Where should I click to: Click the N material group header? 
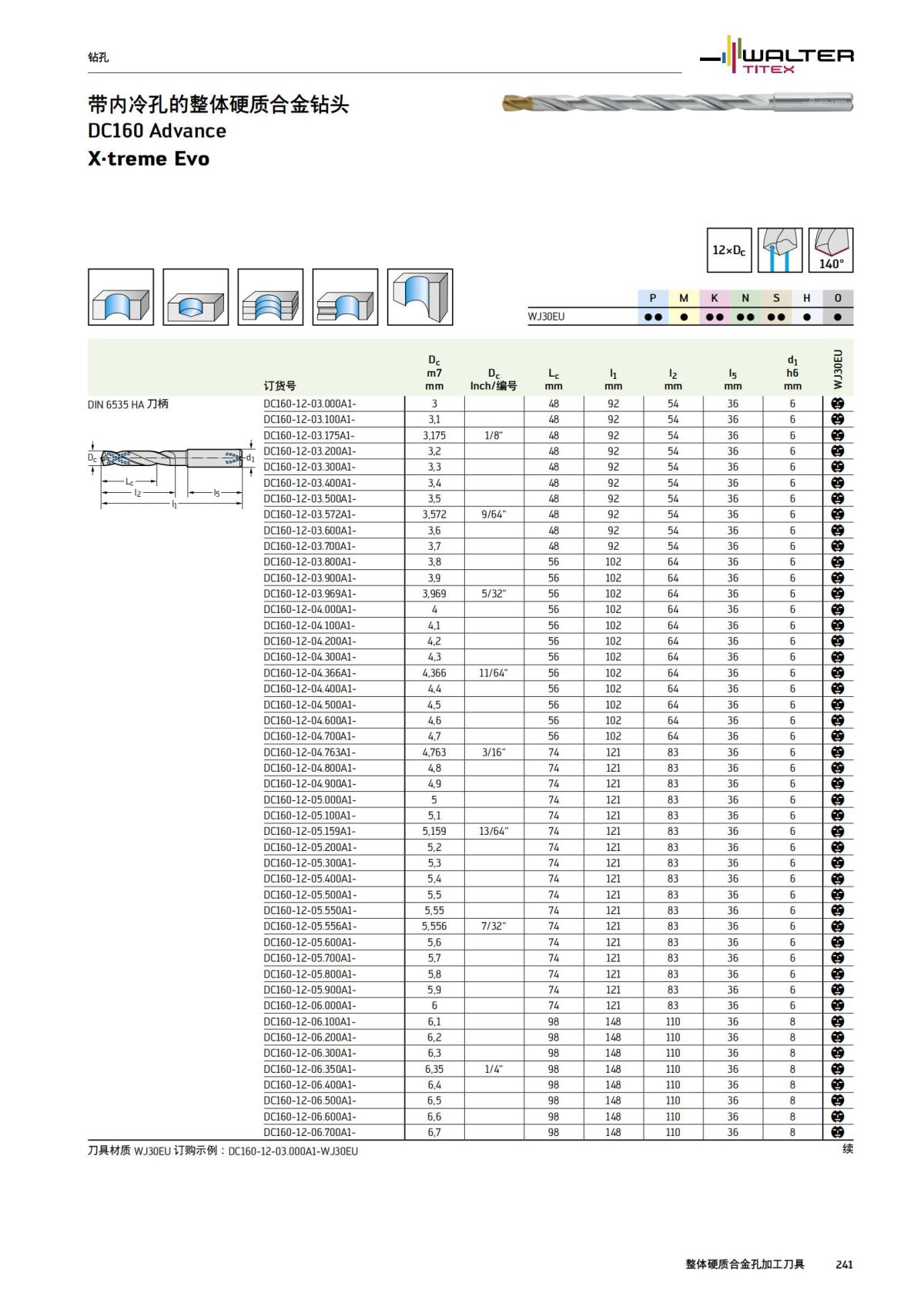745,298
